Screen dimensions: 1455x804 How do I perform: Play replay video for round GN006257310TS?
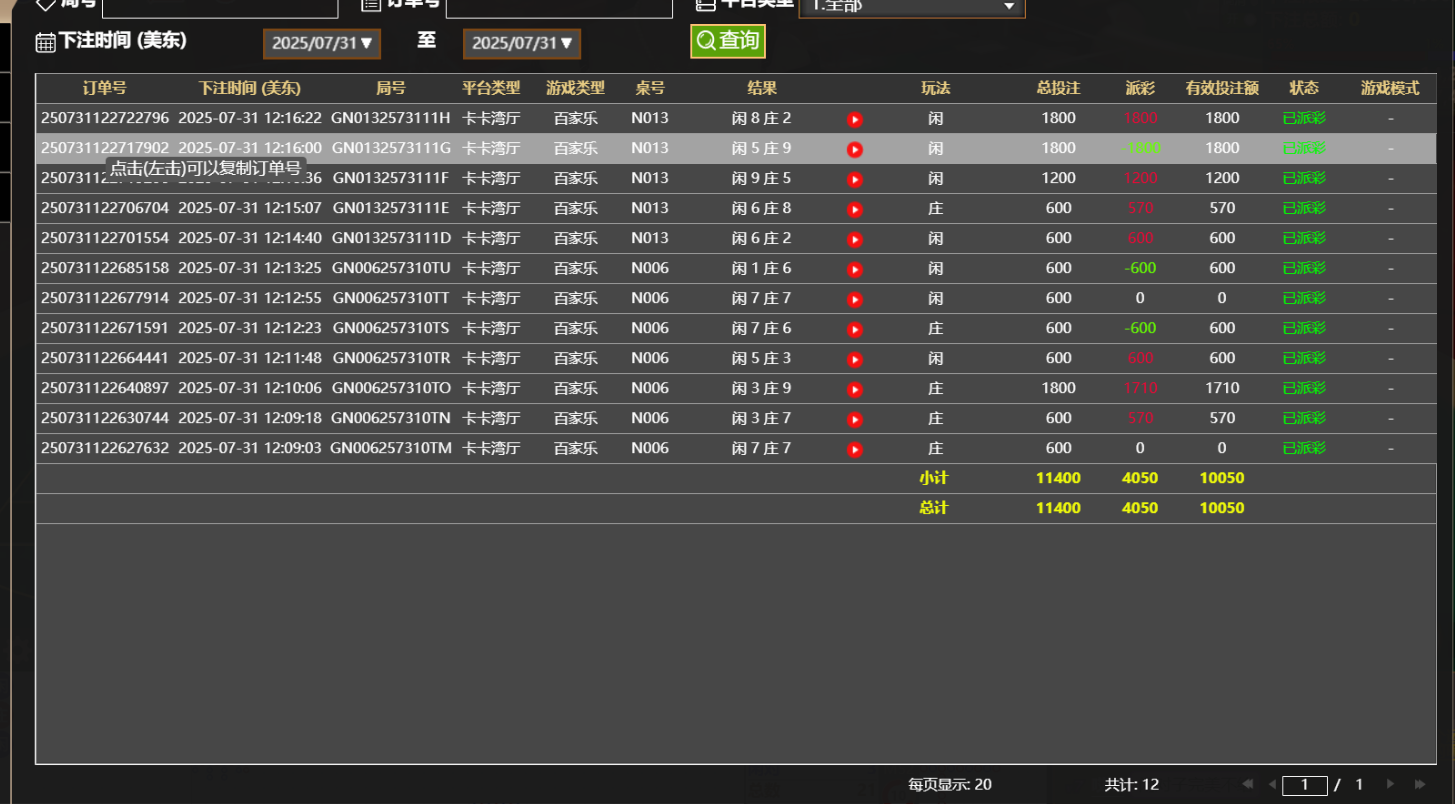[855, 330]
